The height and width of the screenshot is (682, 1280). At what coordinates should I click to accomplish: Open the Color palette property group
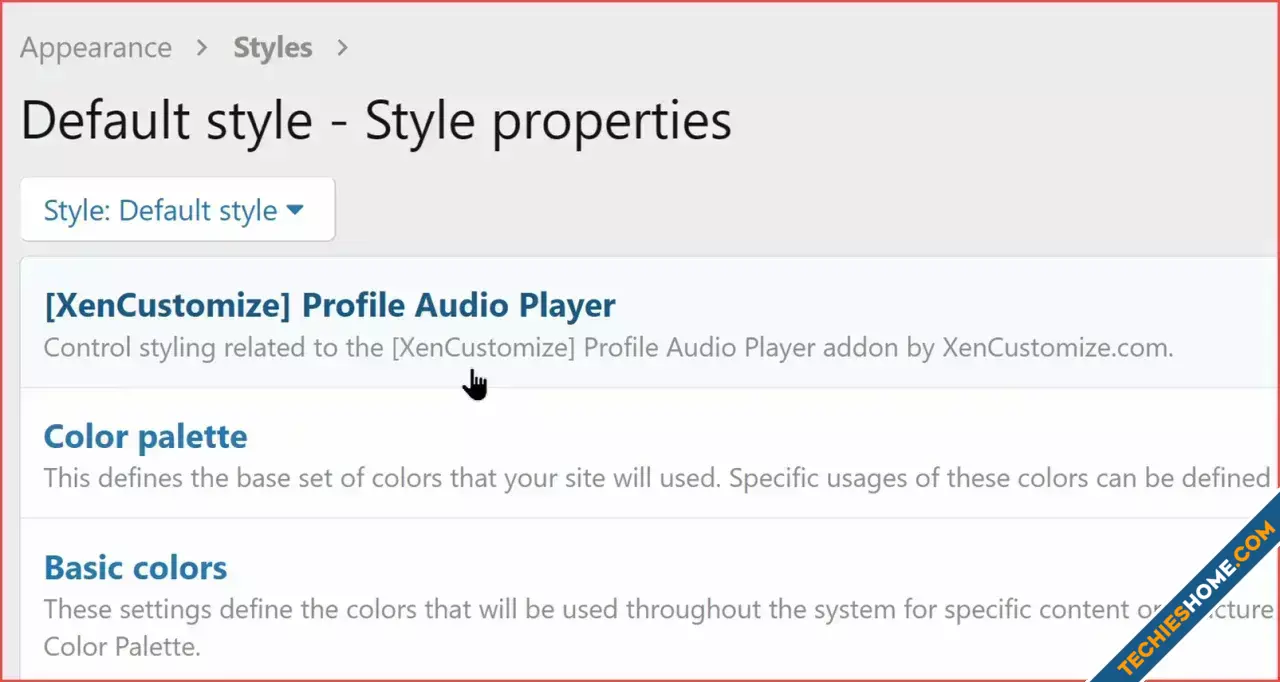pos(146,437)
